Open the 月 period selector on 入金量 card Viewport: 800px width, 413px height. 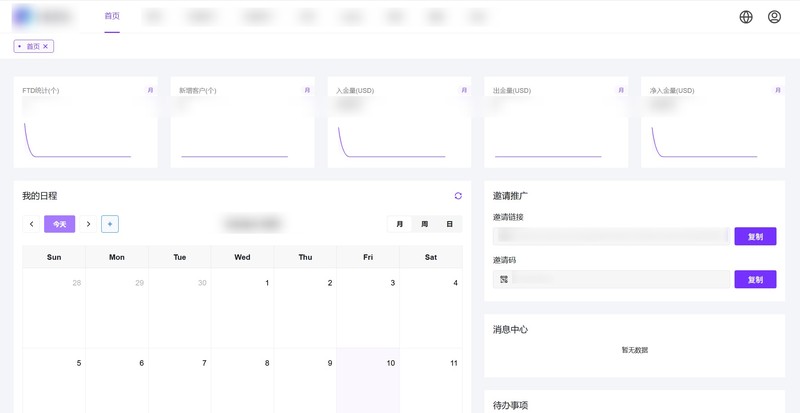(x=464, y=91)
